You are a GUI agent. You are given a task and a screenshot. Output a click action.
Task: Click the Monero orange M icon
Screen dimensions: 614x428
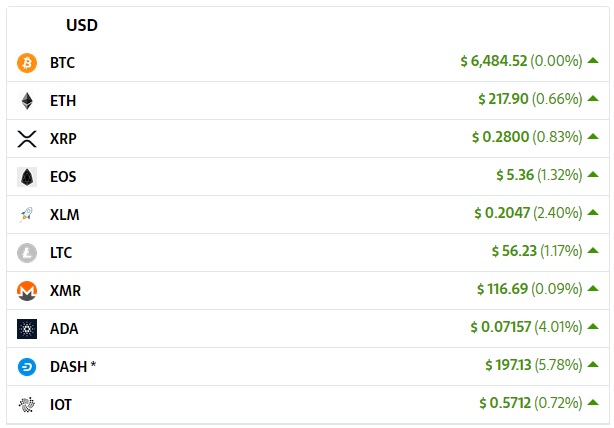point(27,291)
